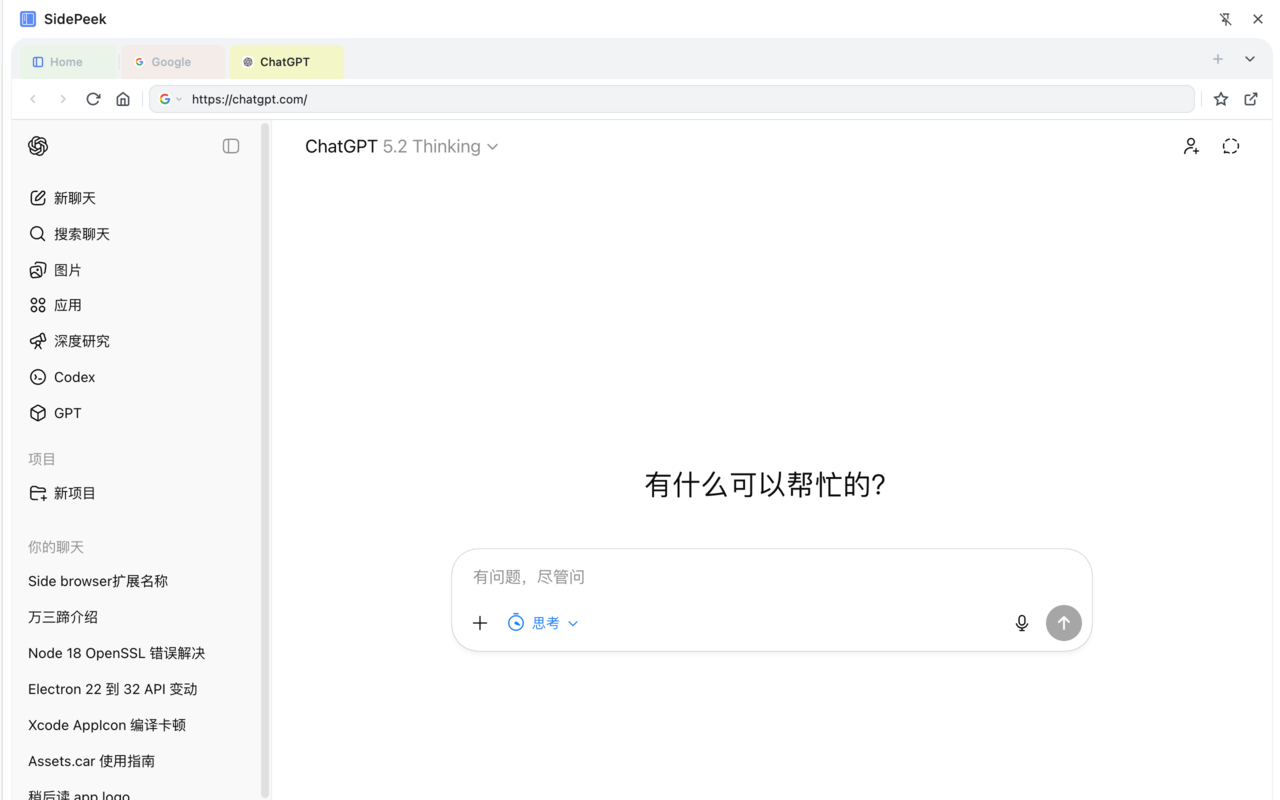Viewport: 1280px width, 800px height.
Task: Go back with the back arrow
Action: [x=33, y=99]
